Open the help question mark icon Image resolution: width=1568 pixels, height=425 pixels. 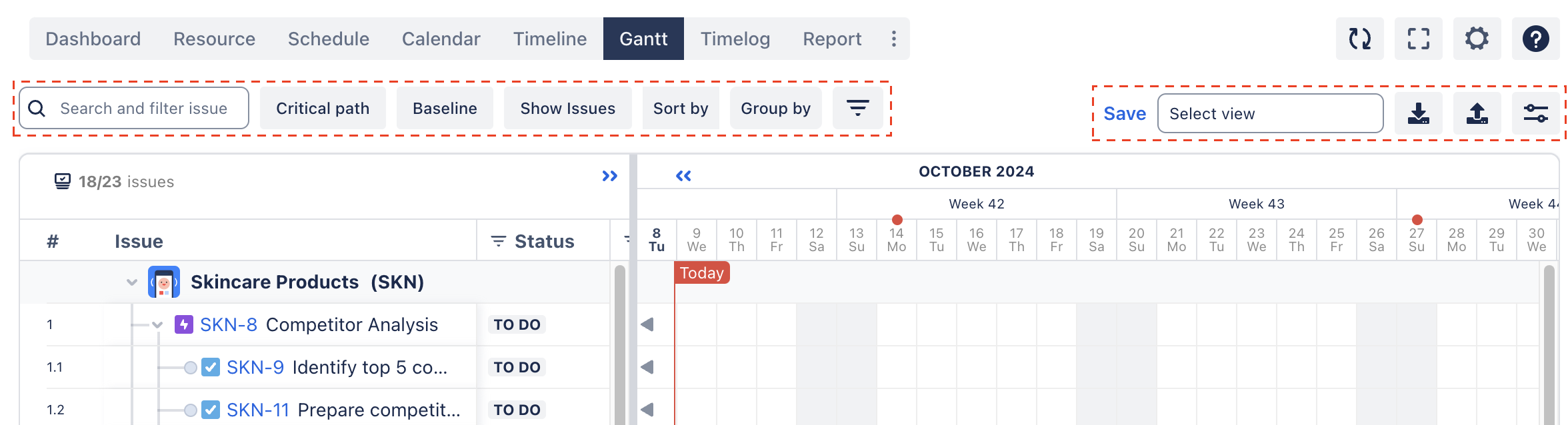[1535, 39]
